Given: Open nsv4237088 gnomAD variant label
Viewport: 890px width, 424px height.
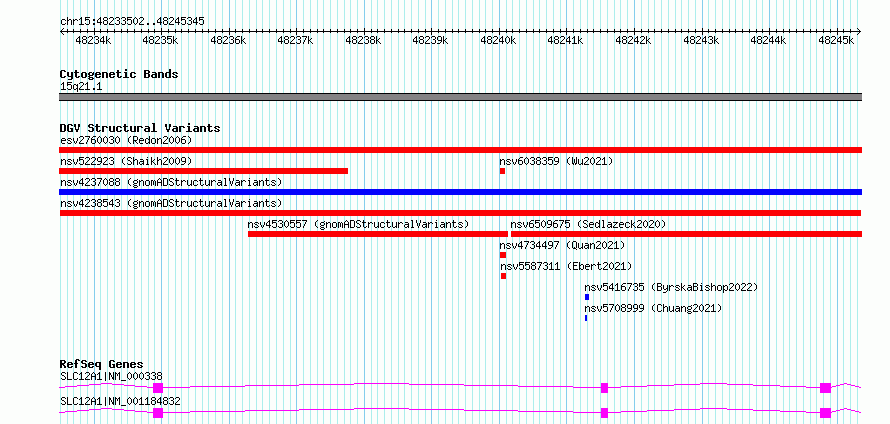Looking at the screenshot, I should click(x=171, y=182).
